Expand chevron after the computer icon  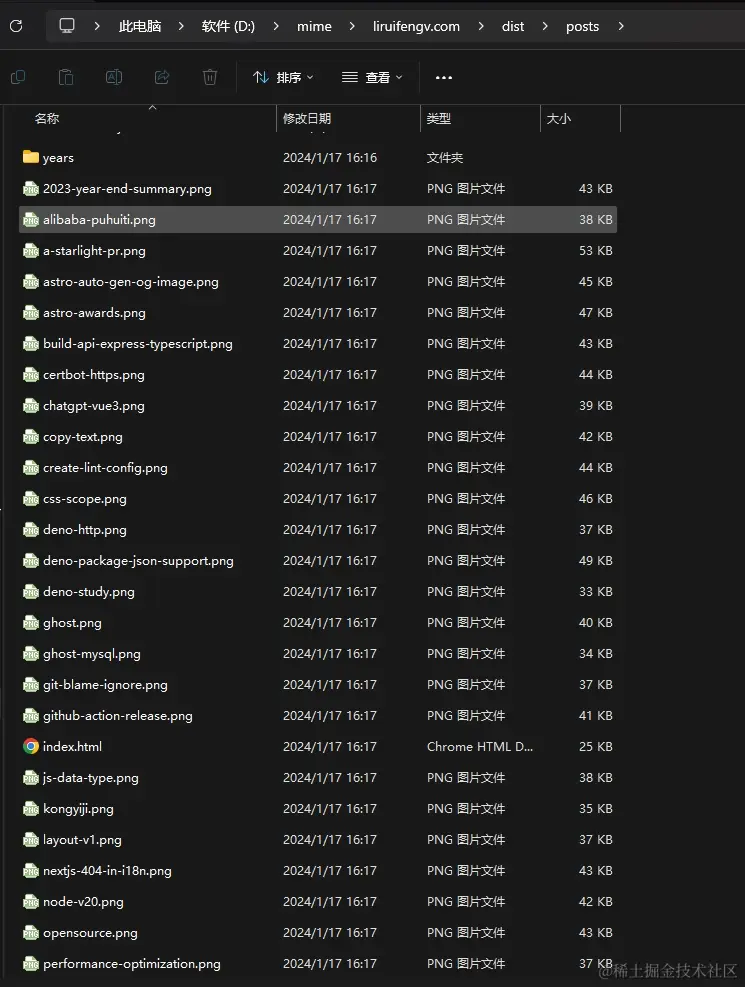tap(97, 26)
